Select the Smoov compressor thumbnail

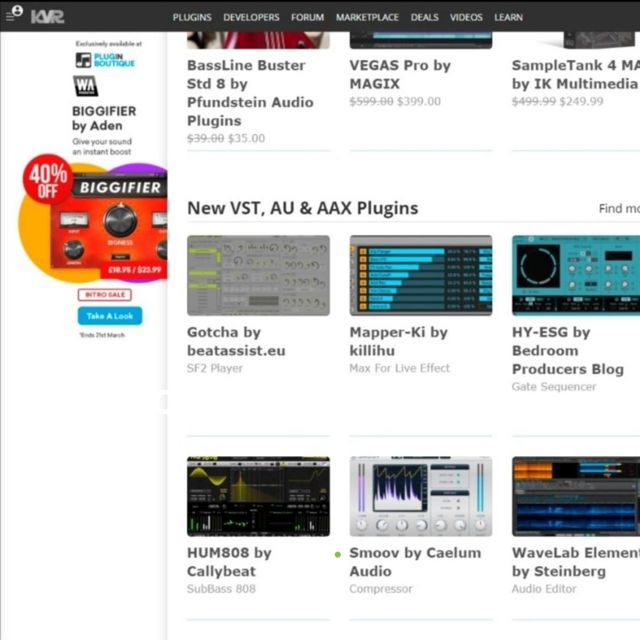tap(420, 497)
